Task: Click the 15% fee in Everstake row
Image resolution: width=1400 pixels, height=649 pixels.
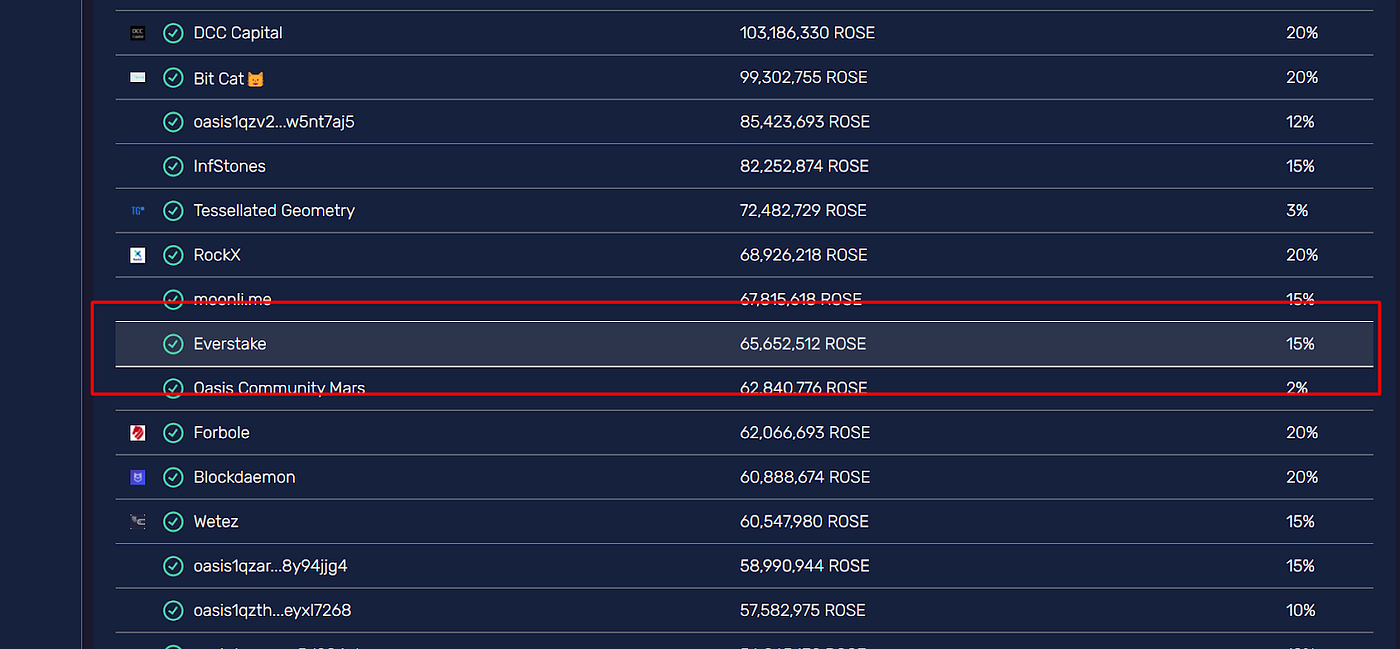Action: click(1300, 344)
